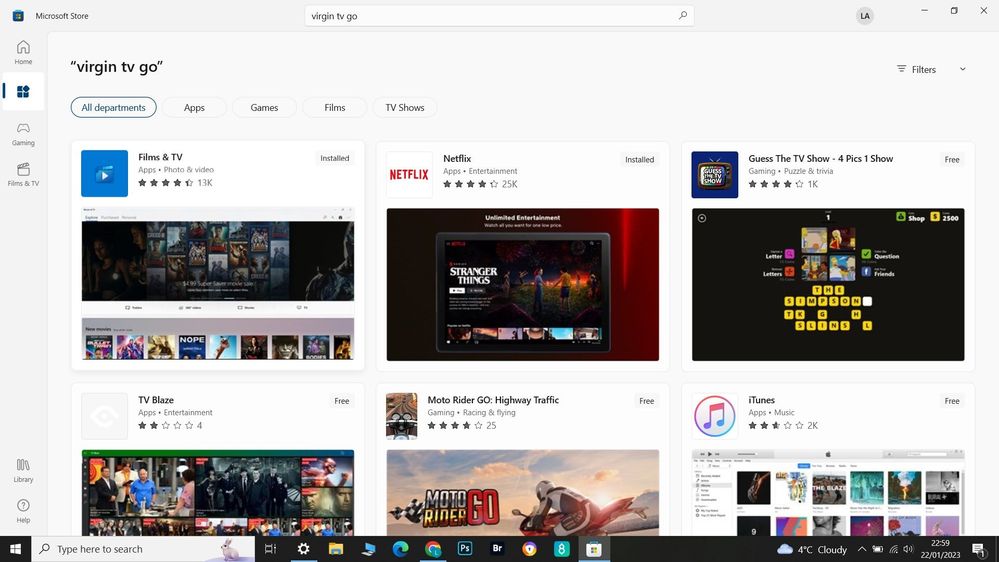The height and width of the screenshot is (562, 999).
Task: Click Free badge on iTunes
Action: coord(952,401)
